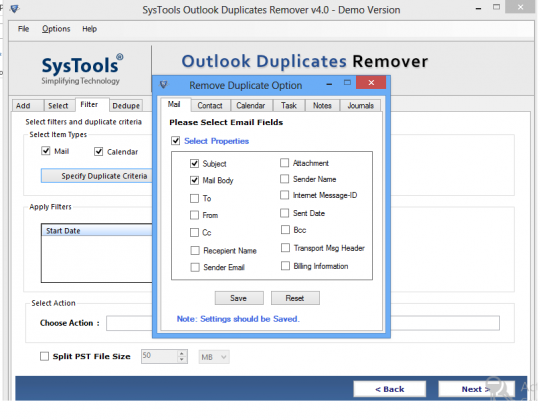Screen dimensions: 540x420
Task: Decrease split size with down stepper arrow
Action: [x=182, y=360]
